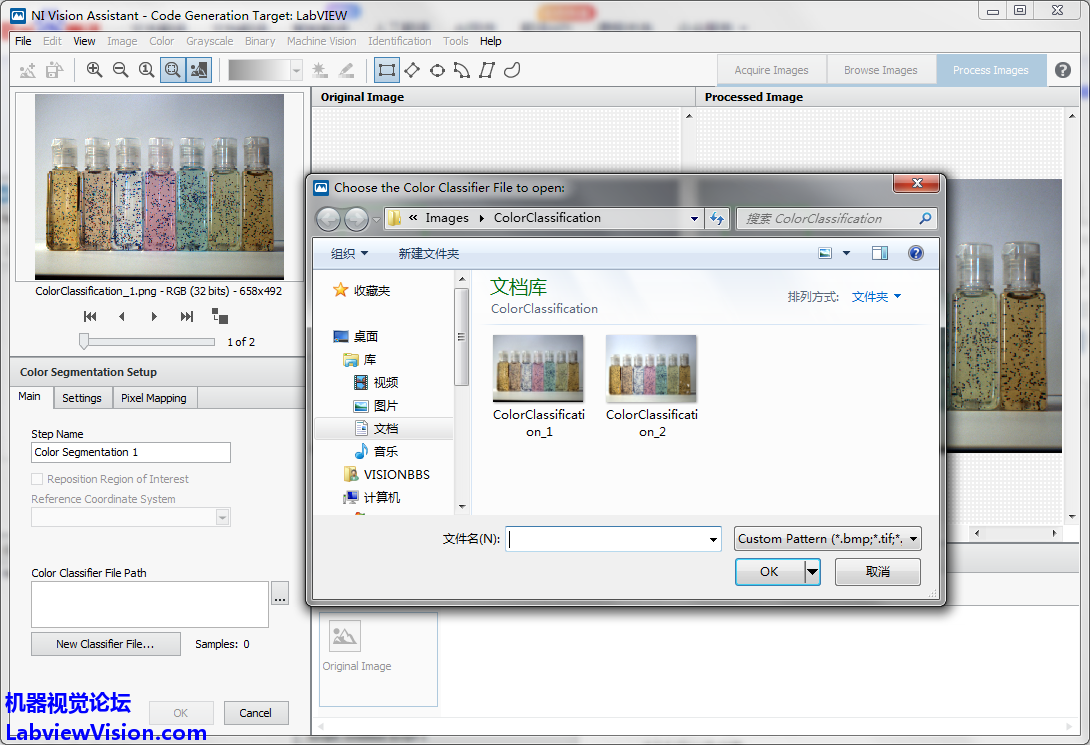This screenshot has height=745, width=1090.
Task: Toggle the preview pane button in dialog
Action: pos(880,254)
